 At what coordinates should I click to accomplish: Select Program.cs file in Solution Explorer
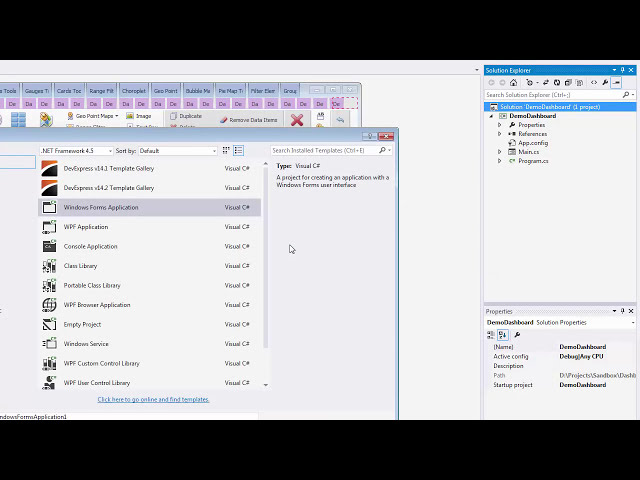(533, 161)
